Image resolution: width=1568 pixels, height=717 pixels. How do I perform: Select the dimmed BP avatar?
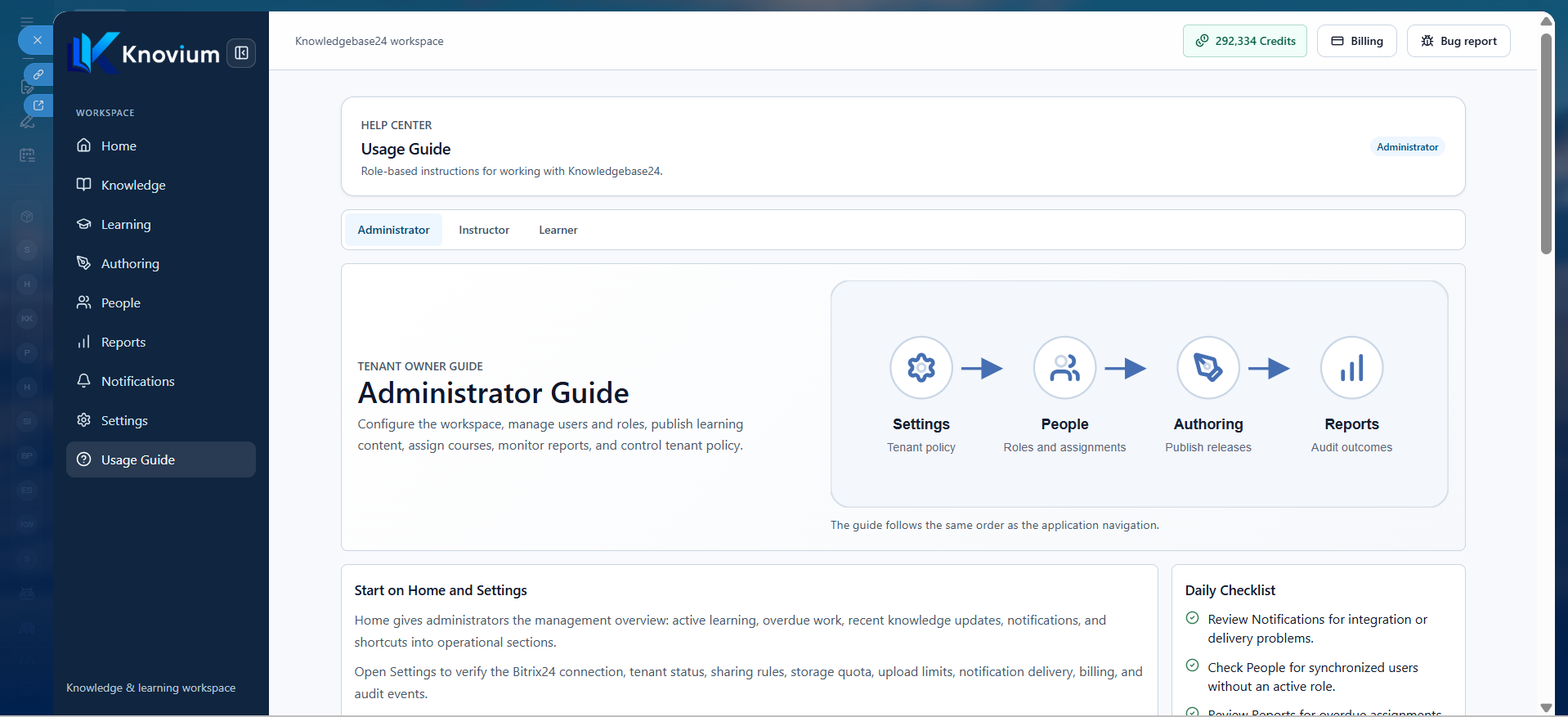27,456
